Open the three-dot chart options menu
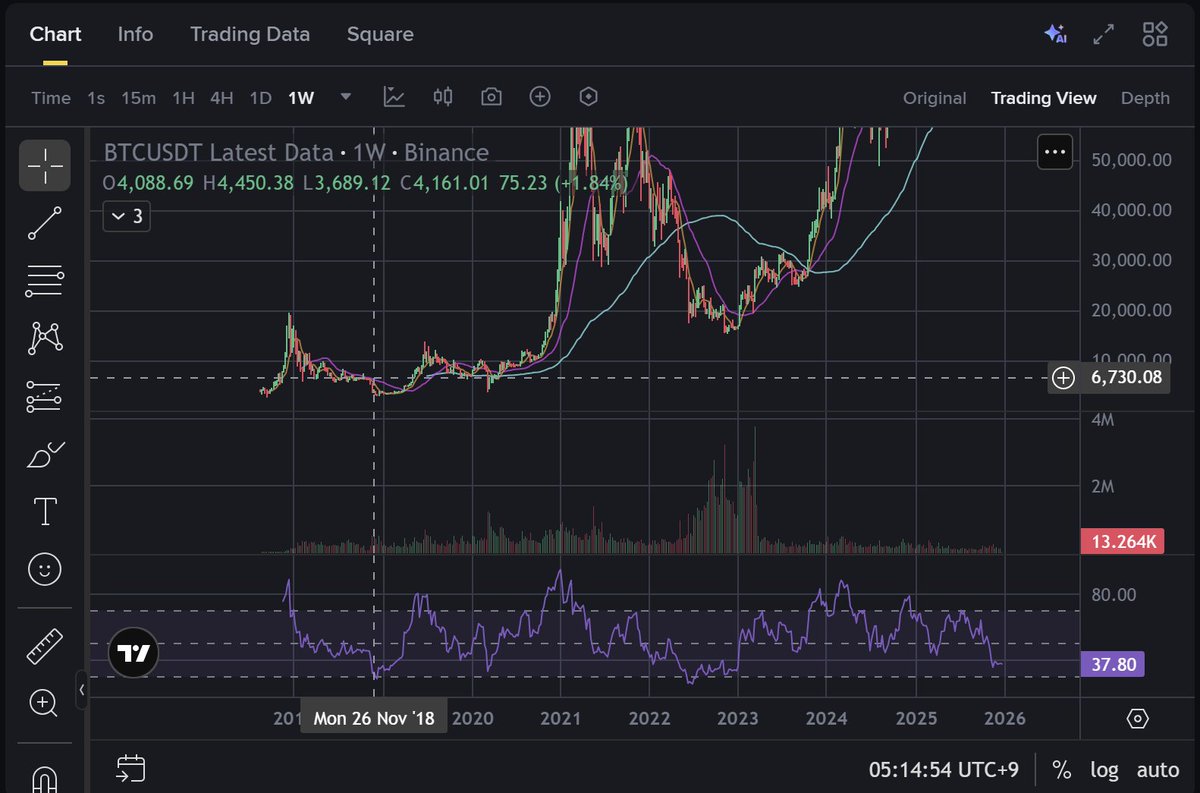 1055,153
